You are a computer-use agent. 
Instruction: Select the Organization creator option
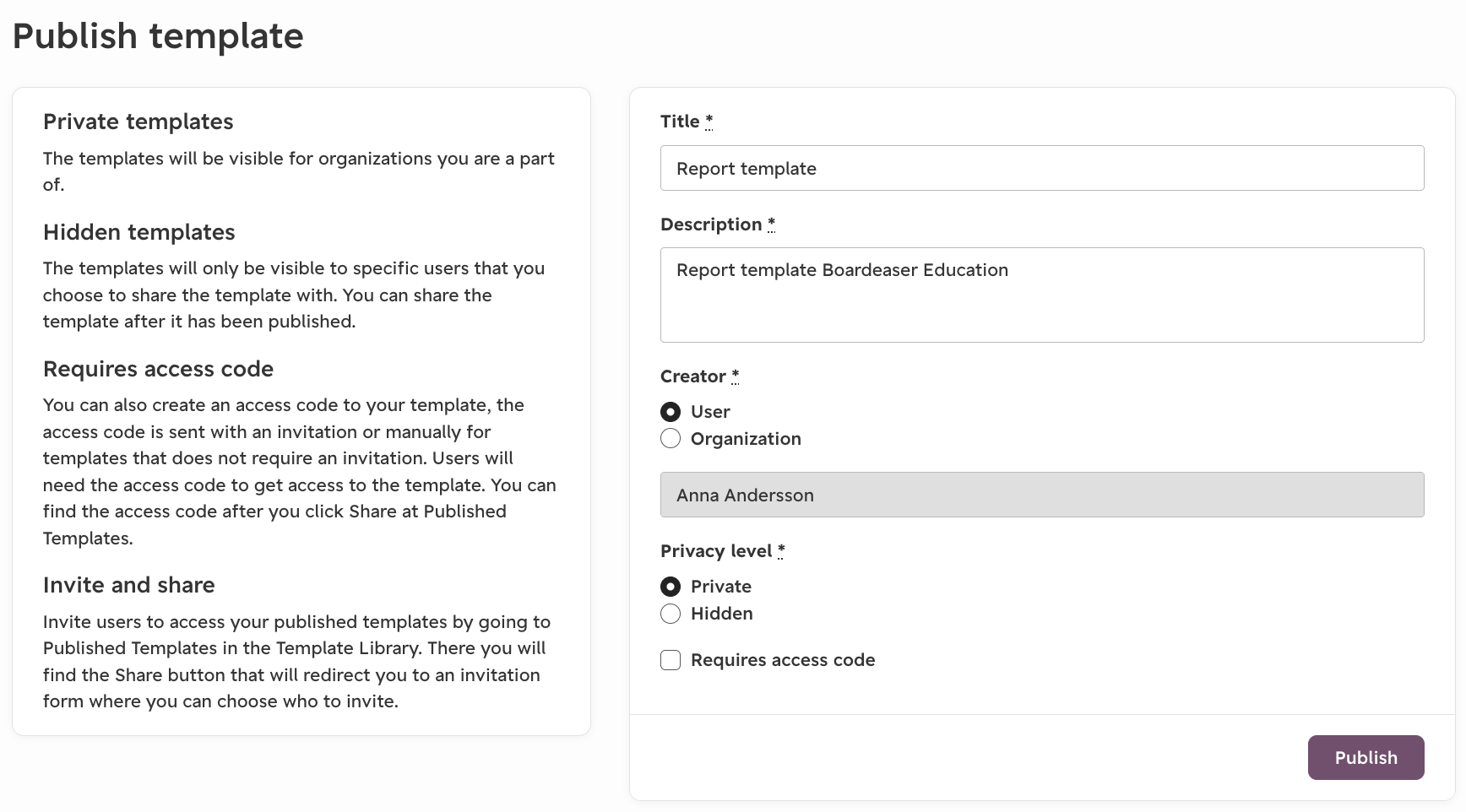671,439
